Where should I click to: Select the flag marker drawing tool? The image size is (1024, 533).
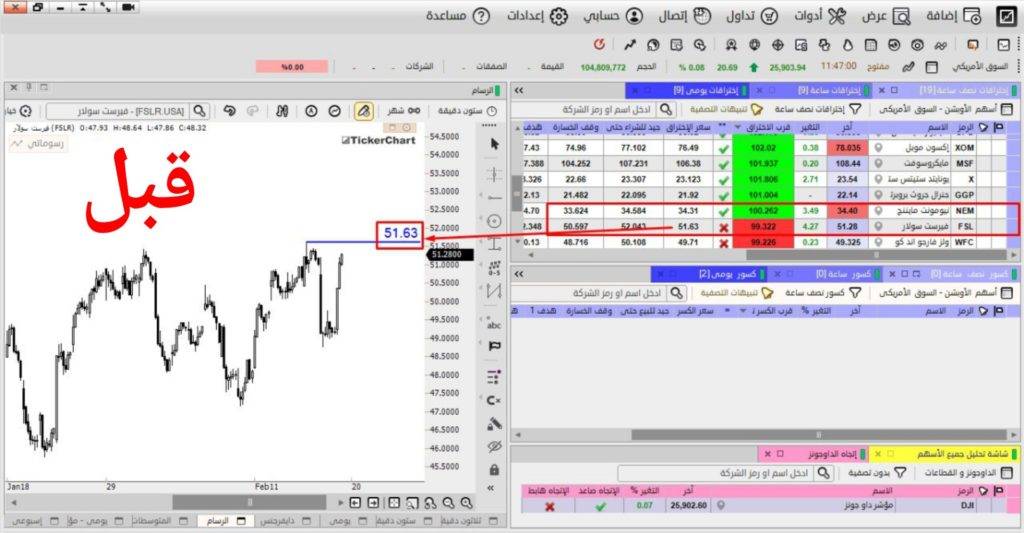coord(494,346)
